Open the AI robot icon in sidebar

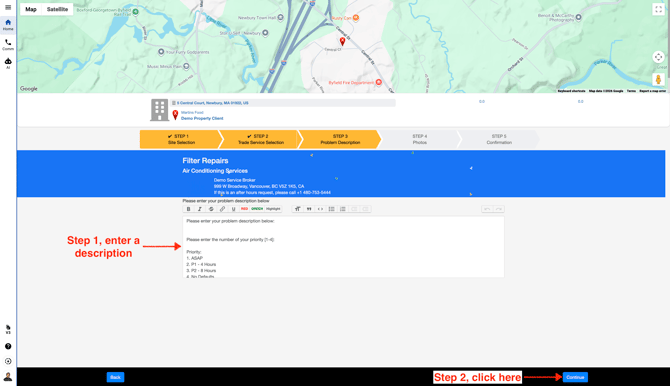pos(8,63)
